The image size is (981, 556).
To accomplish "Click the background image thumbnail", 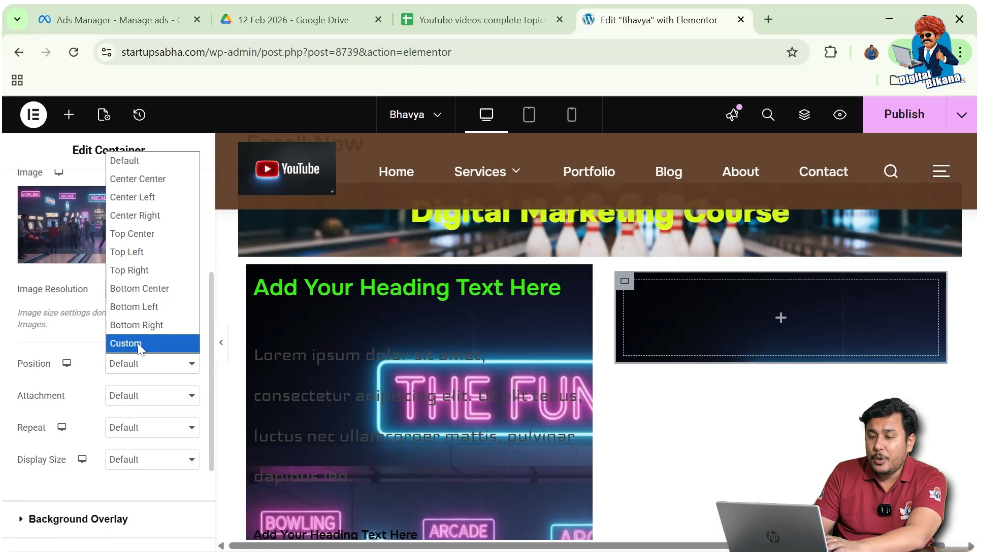I will point(61,224).
